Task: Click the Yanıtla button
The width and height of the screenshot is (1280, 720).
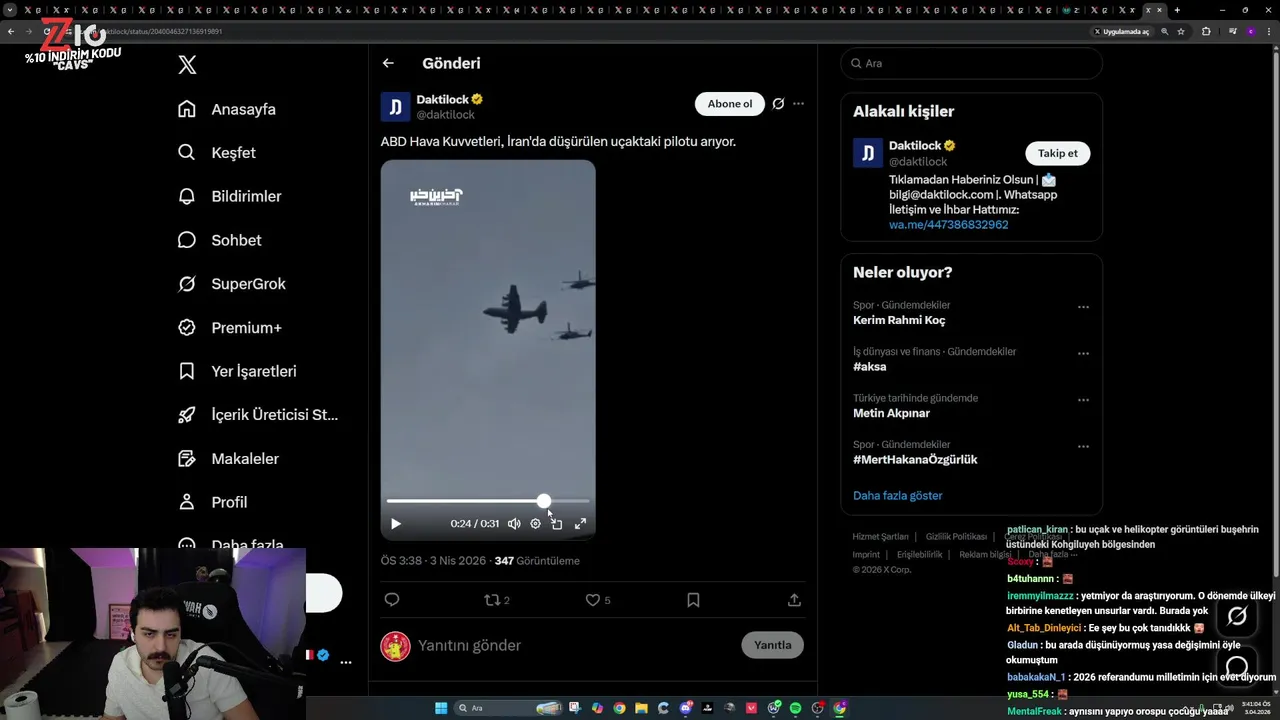Action: coord(772,645)
